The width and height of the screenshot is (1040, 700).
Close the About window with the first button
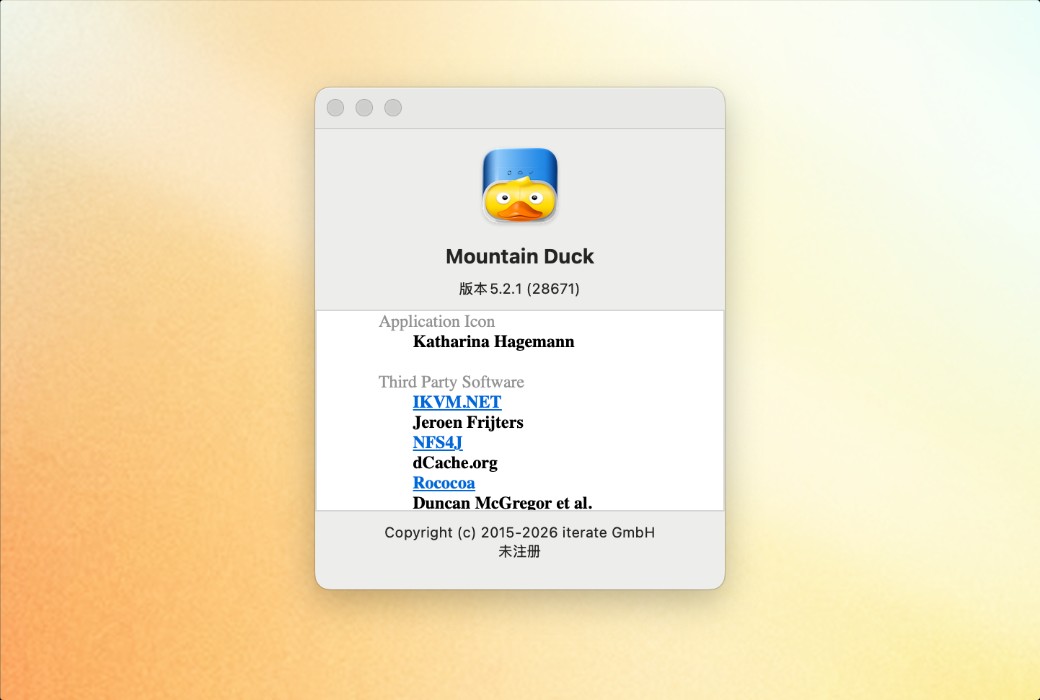pos(336,107)
